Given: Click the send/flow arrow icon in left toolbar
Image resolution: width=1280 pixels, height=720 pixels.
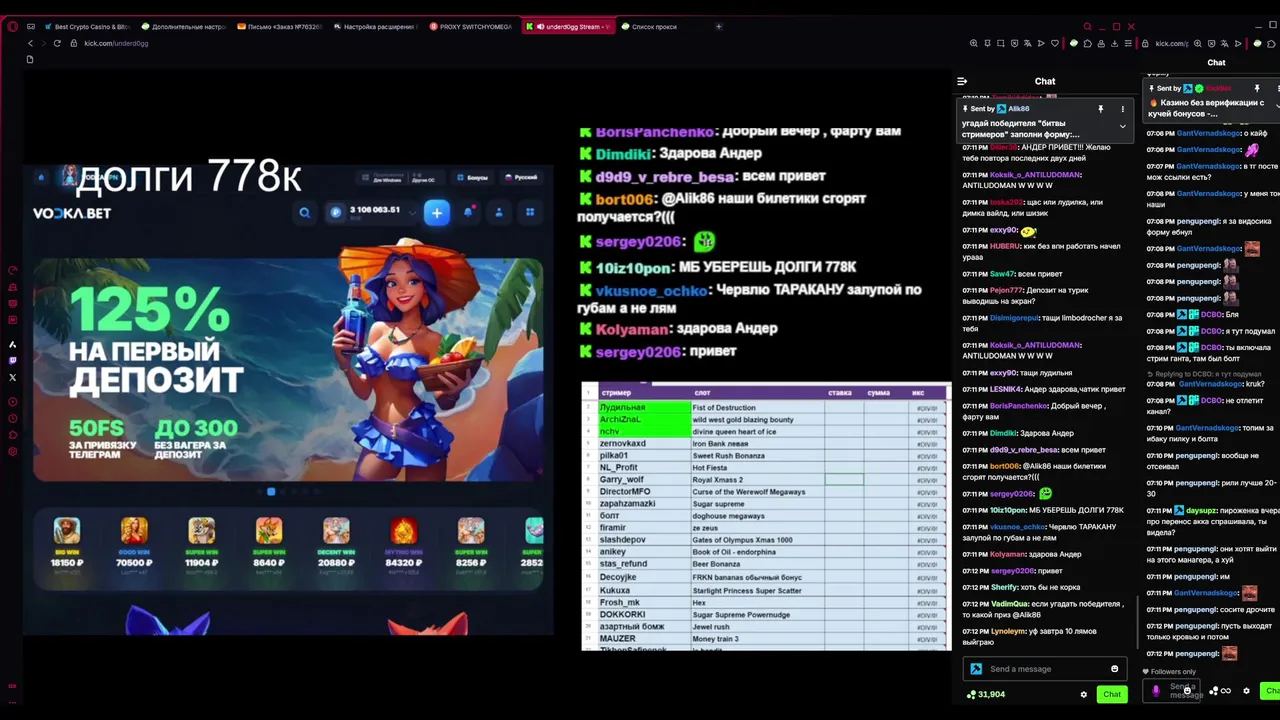Looking at the screenshot, I should pos(1041,43).
